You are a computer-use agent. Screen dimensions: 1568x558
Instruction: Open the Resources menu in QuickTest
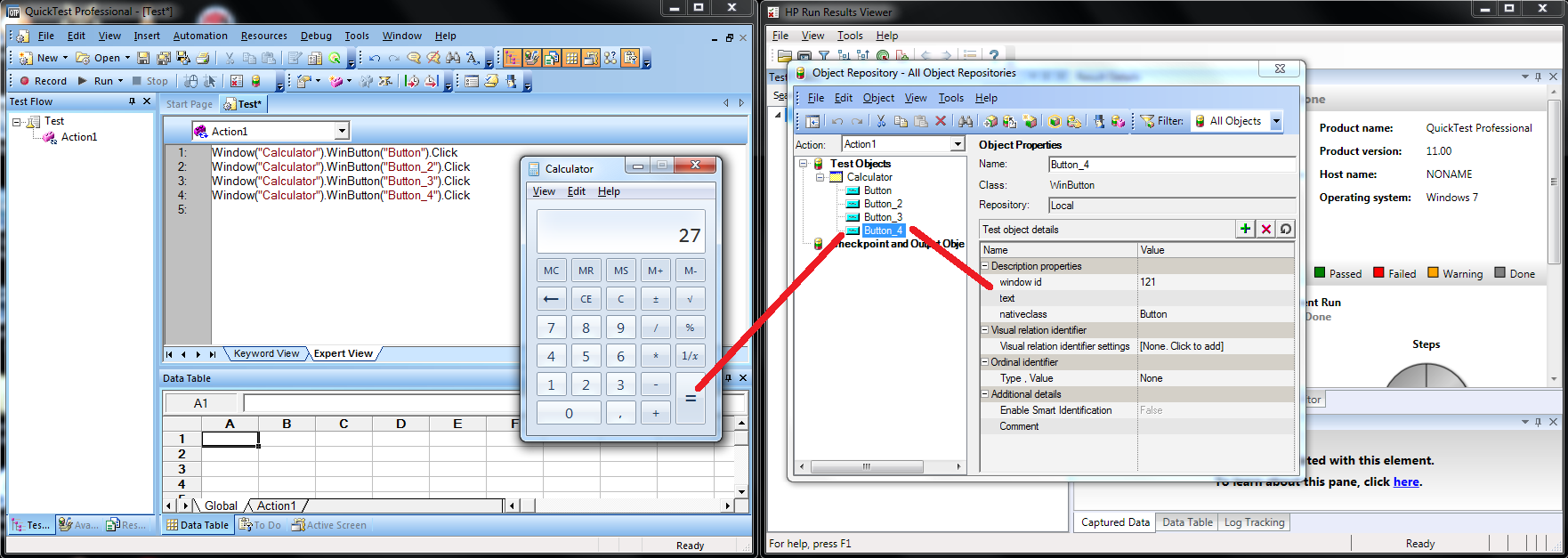pyautogui.click(x=264, y=36)
